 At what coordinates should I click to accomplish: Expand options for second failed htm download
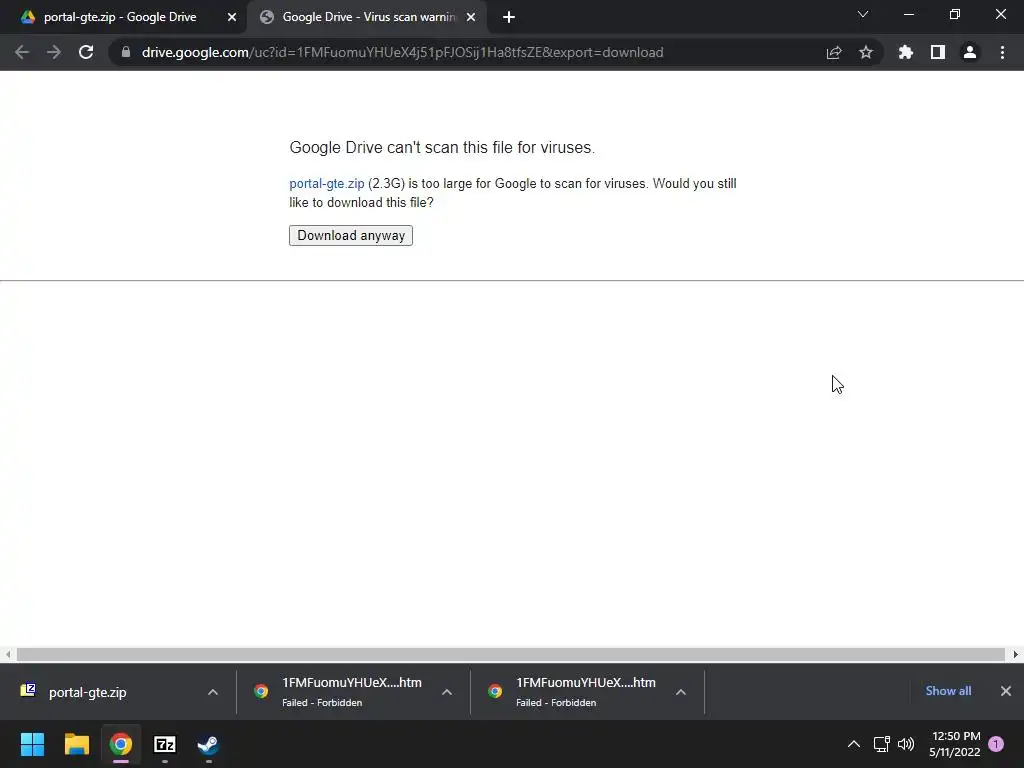coord(680,692)
